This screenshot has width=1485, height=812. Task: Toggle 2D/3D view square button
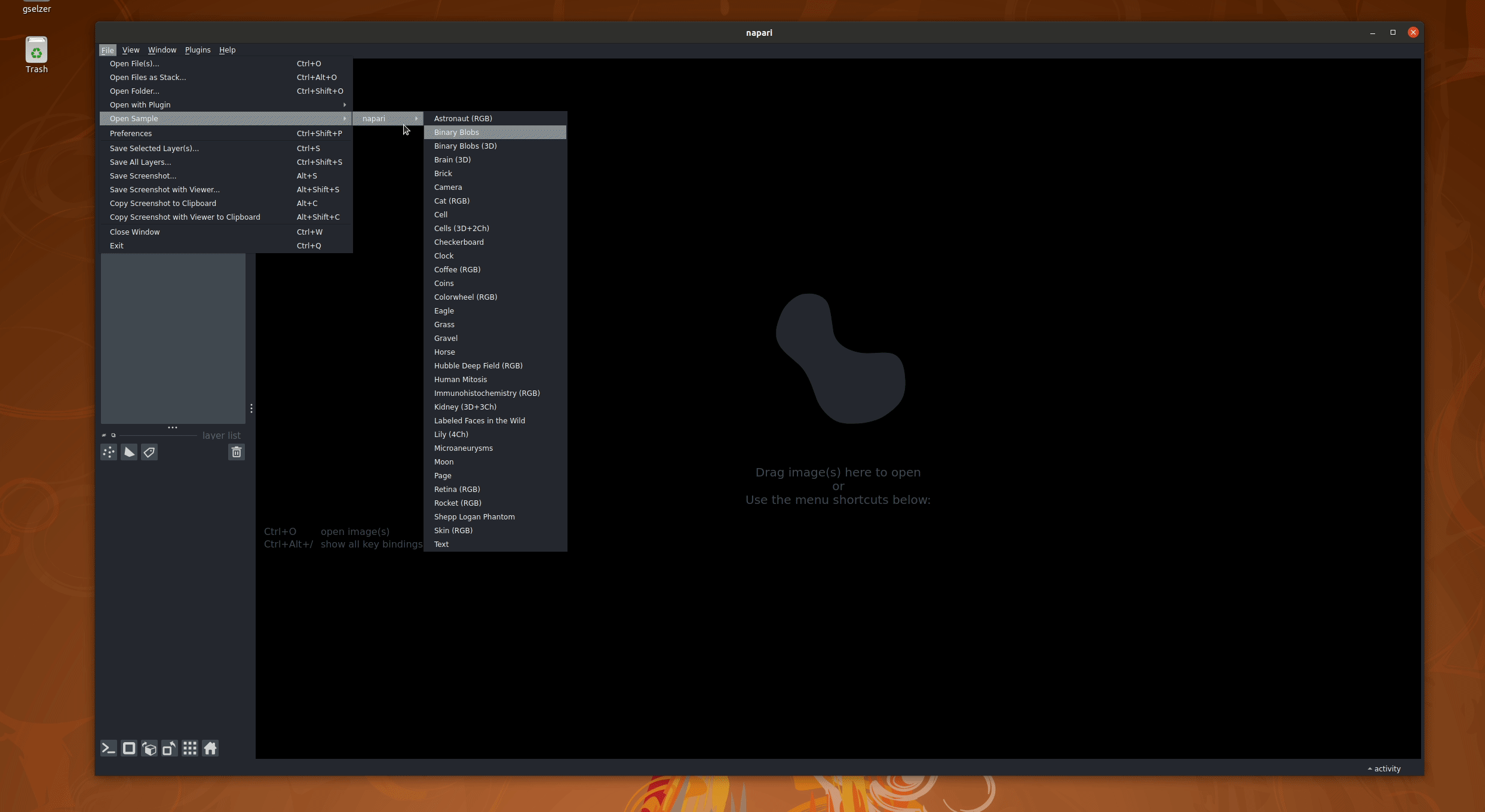click(x=129, y=748)
